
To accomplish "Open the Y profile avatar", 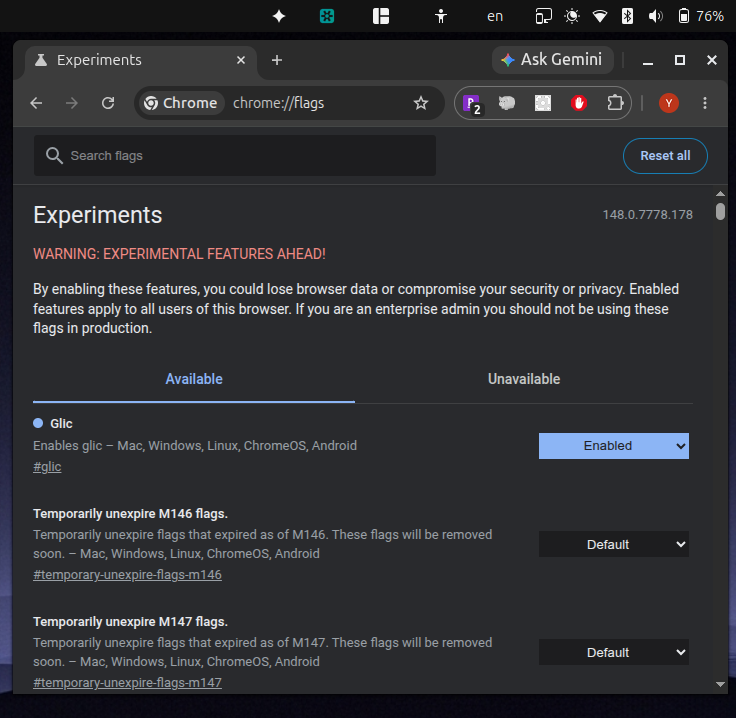I will coord(668,103).
